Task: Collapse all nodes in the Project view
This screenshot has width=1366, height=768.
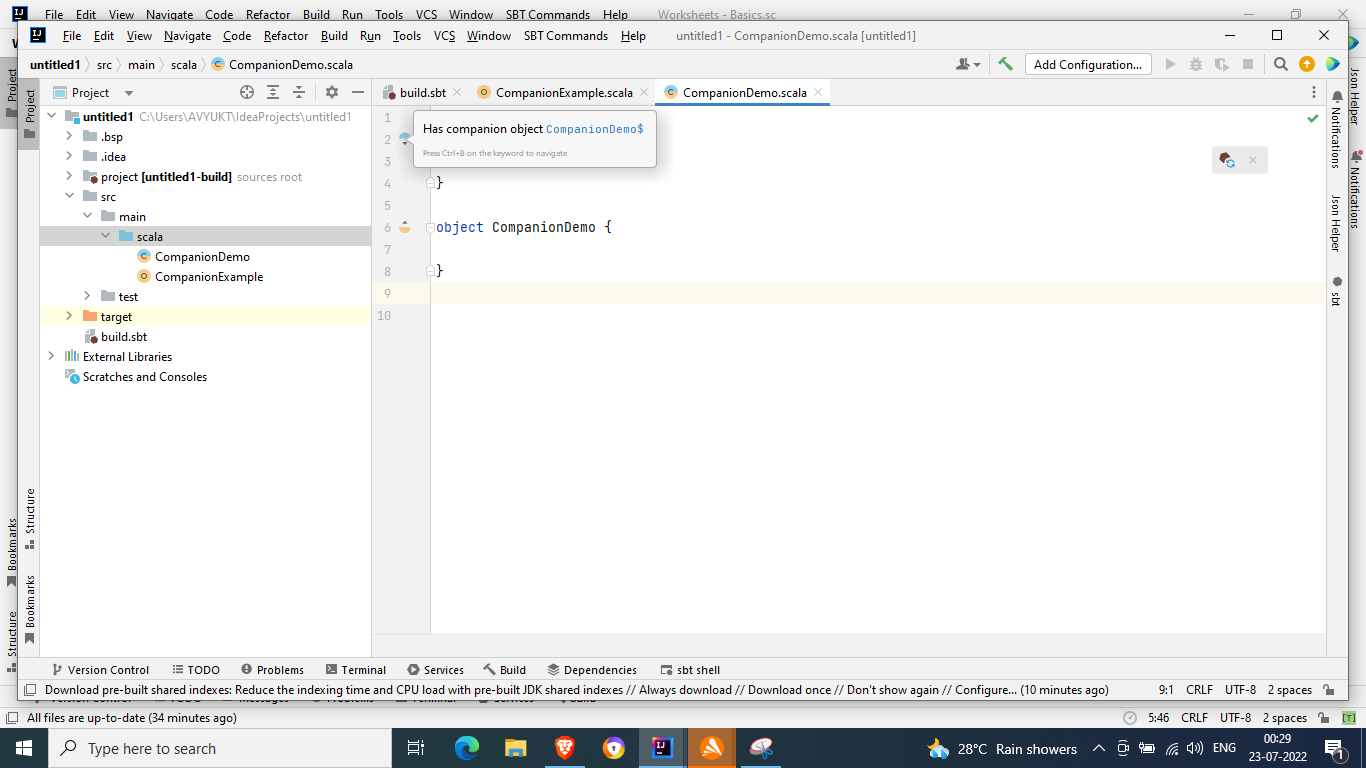Action: pos(299,92)
